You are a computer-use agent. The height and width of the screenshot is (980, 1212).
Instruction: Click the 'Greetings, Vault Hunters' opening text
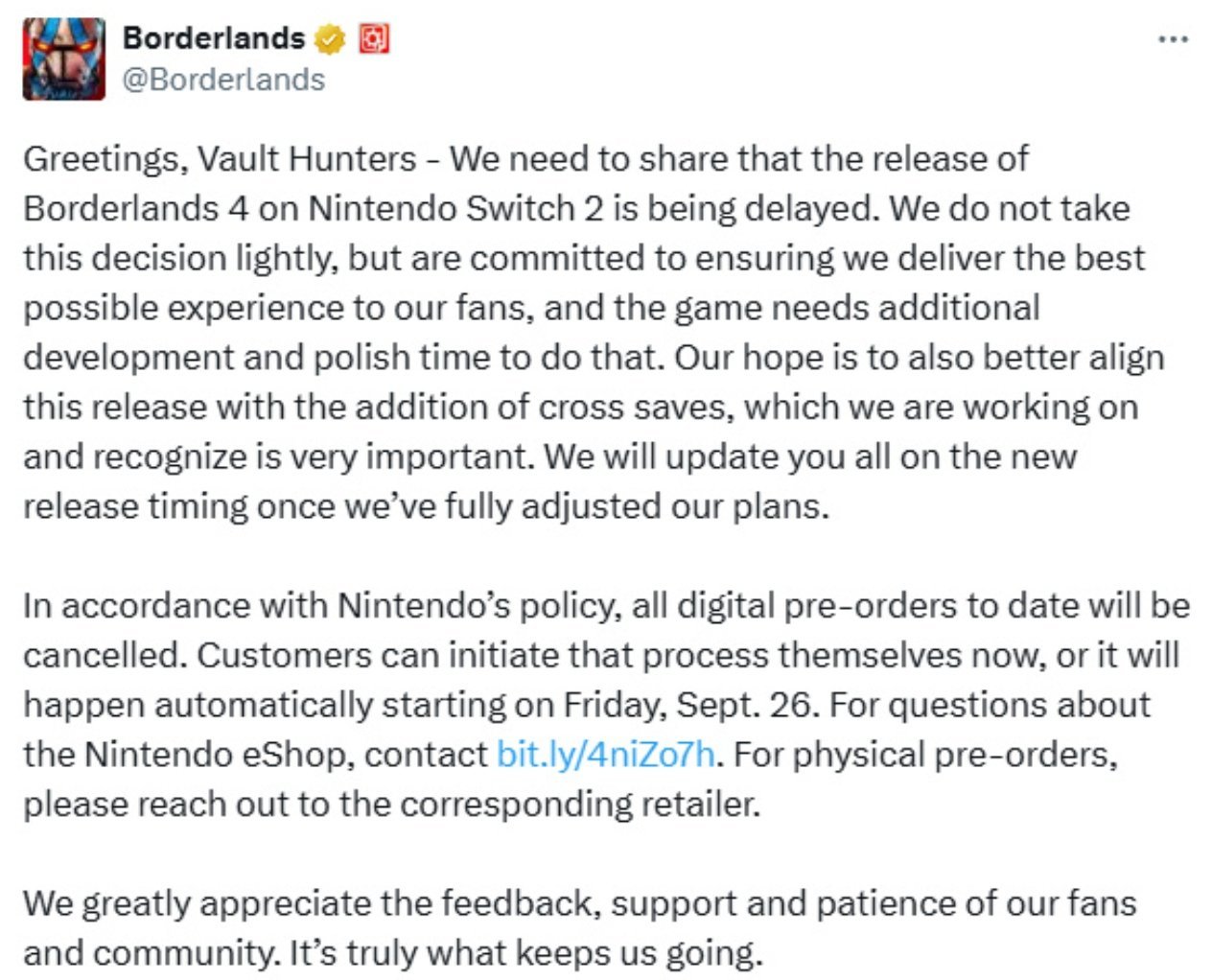[x=220, y=160]
